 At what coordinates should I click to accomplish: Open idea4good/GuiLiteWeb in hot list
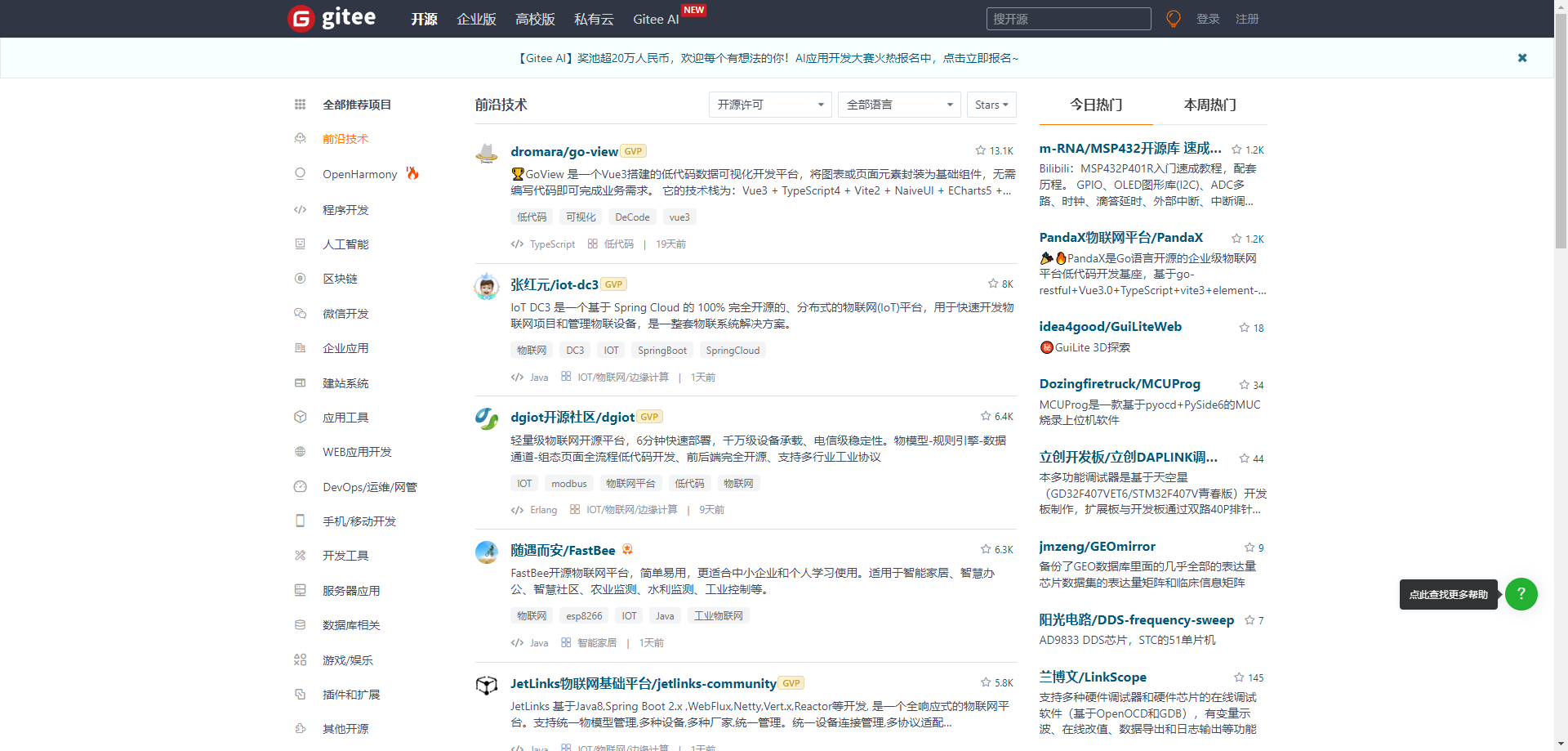click(x=1110, y=326)
